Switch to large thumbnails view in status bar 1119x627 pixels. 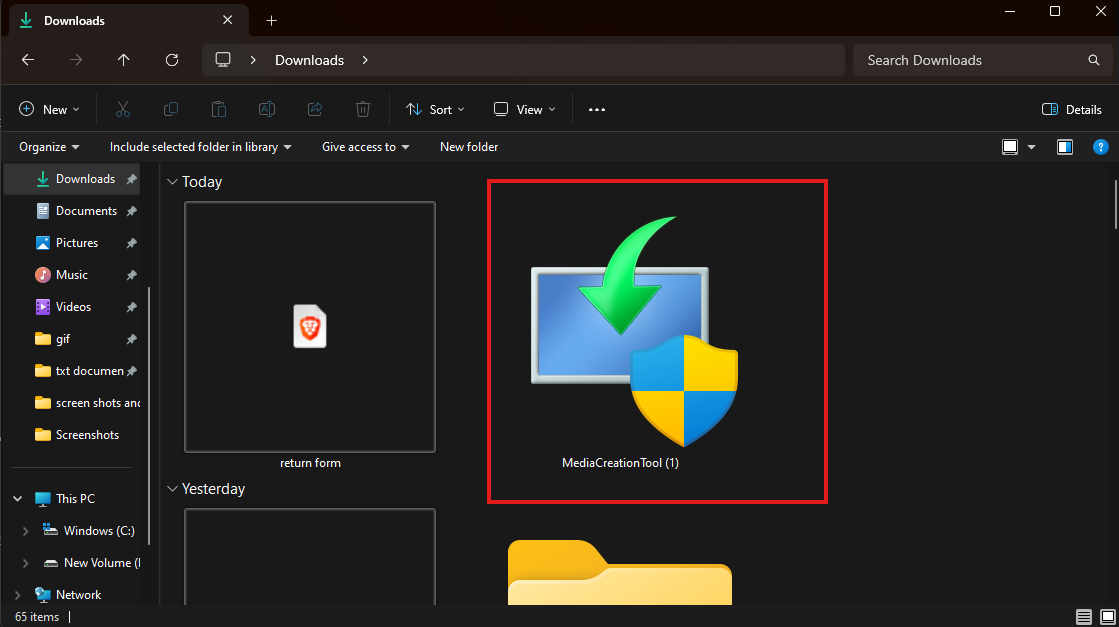(1107, 617)
